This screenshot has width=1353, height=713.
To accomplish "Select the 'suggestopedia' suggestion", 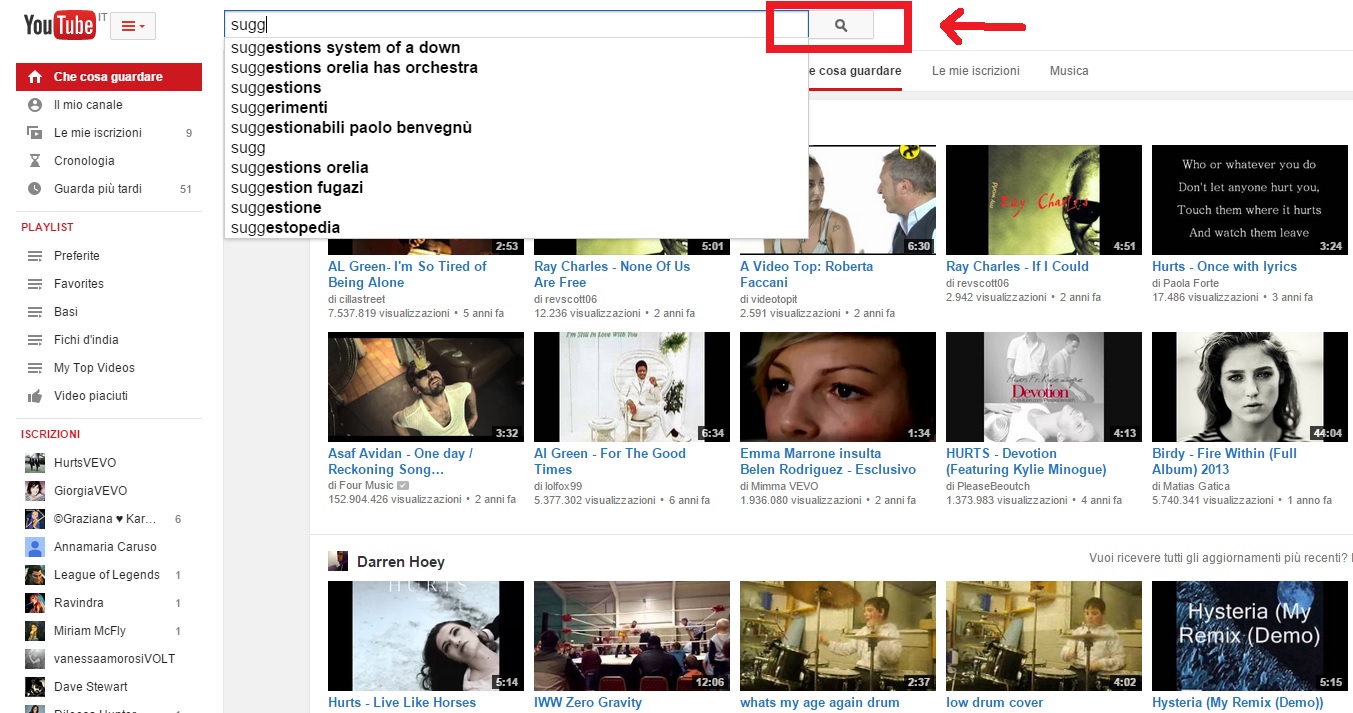I will tap(516, 227).
